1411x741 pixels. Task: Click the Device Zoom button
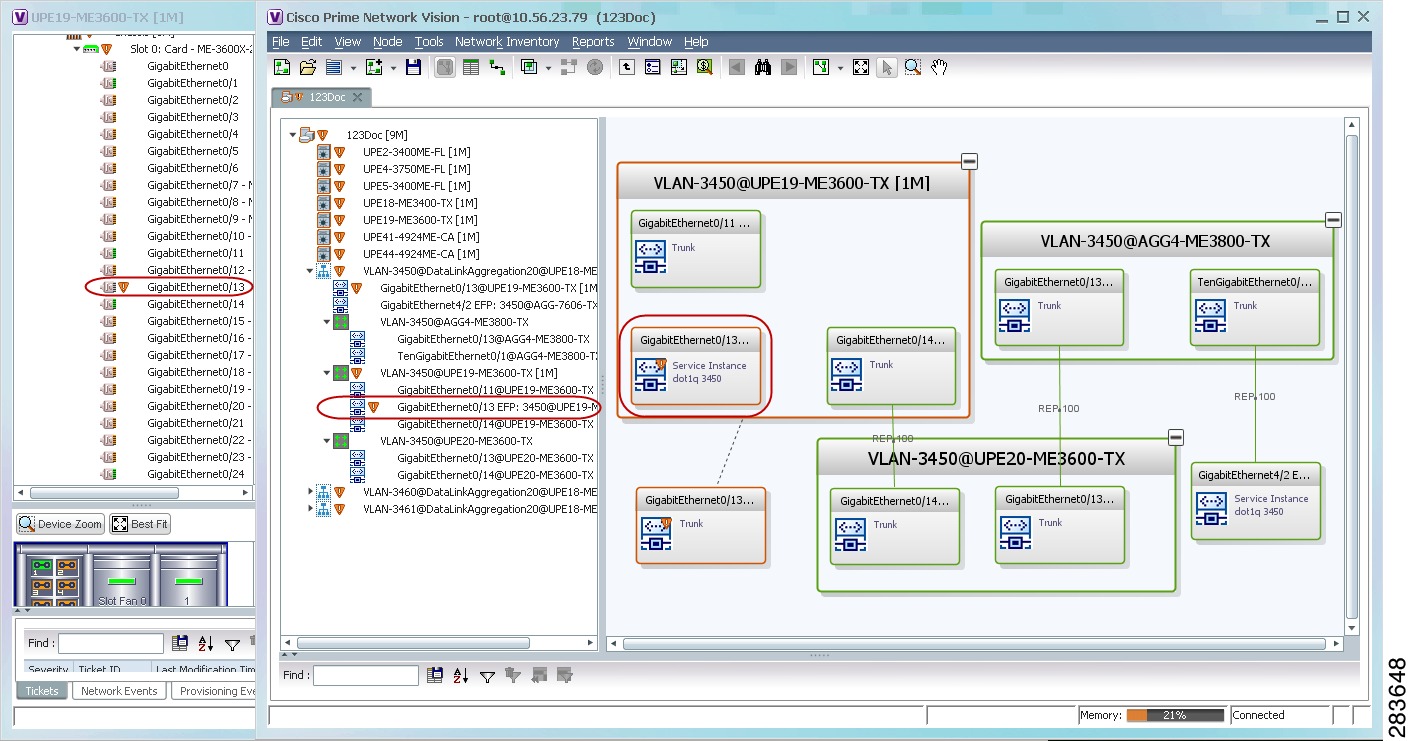(x=60, y=524)
